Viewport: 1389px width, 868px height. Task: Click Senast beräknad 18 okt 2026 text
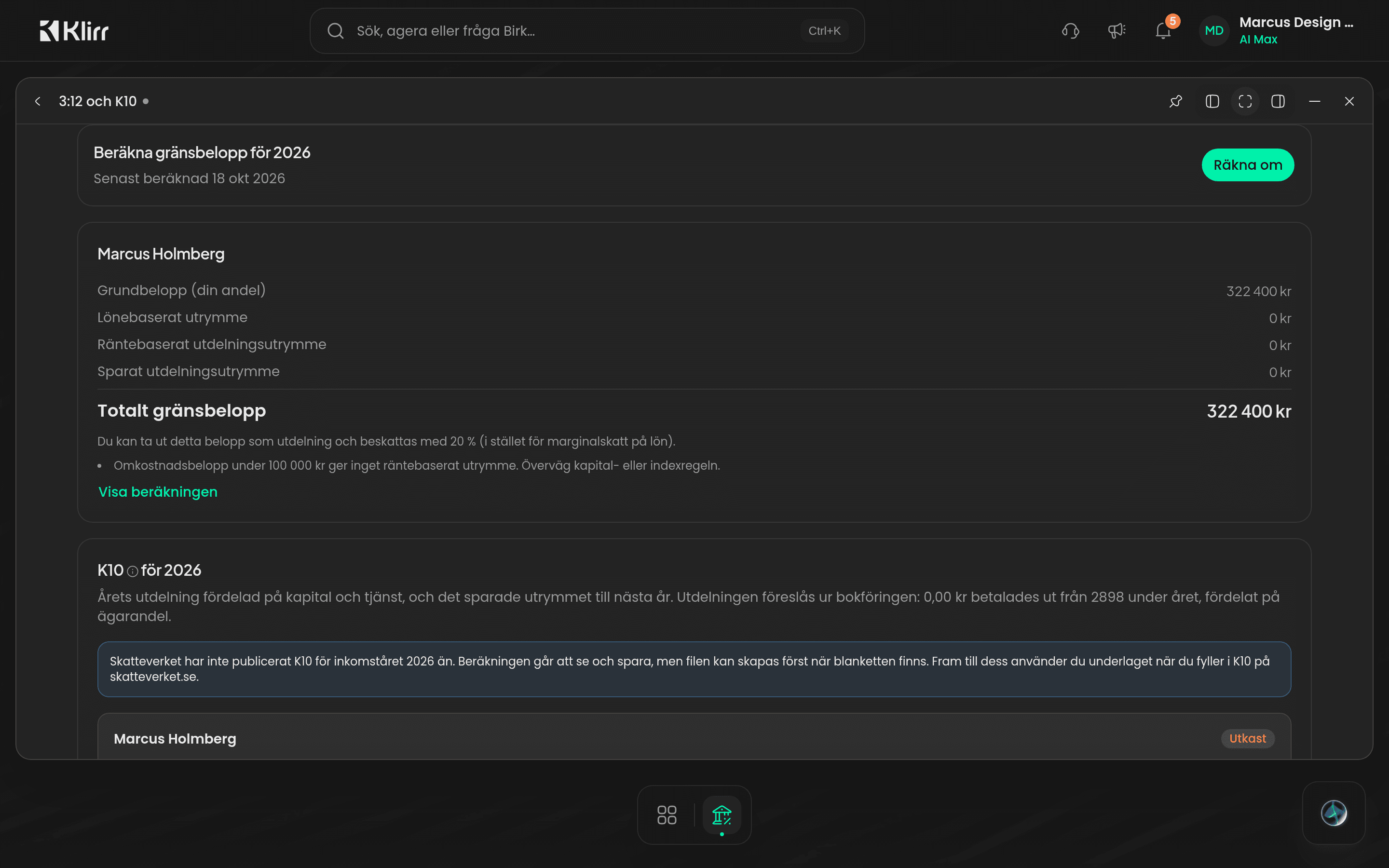(190, 178)
